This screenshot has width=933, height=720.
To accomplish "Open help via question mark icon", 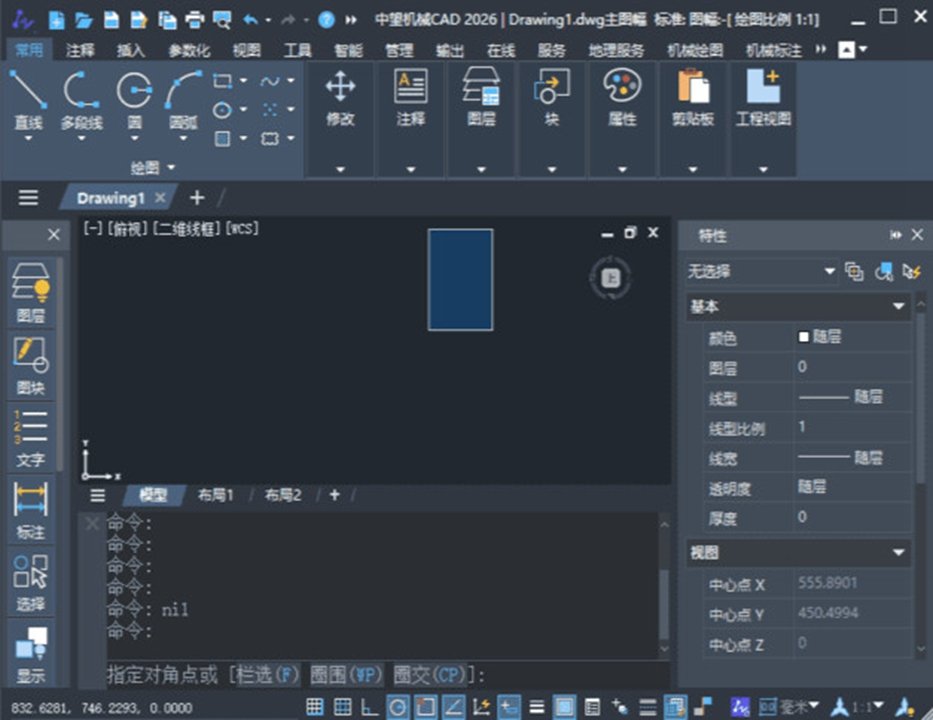I will click(x=326, y=20).
